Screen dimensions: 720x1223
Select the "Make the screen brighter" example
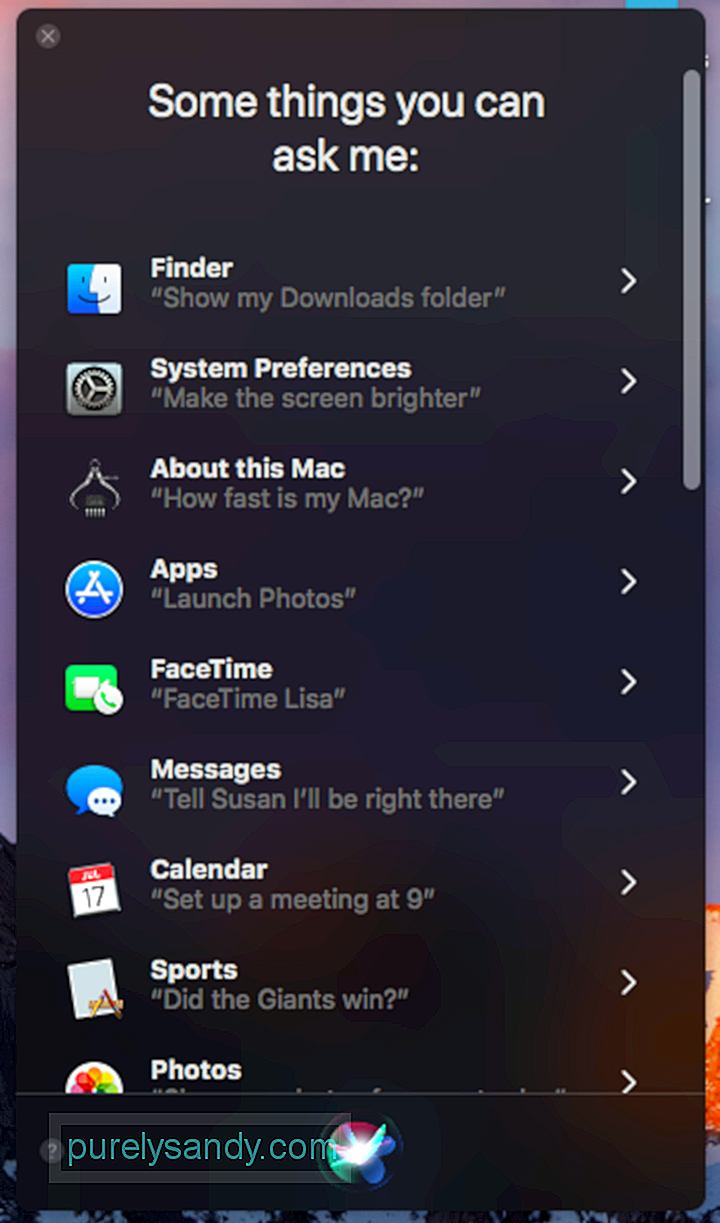point(316,398)
